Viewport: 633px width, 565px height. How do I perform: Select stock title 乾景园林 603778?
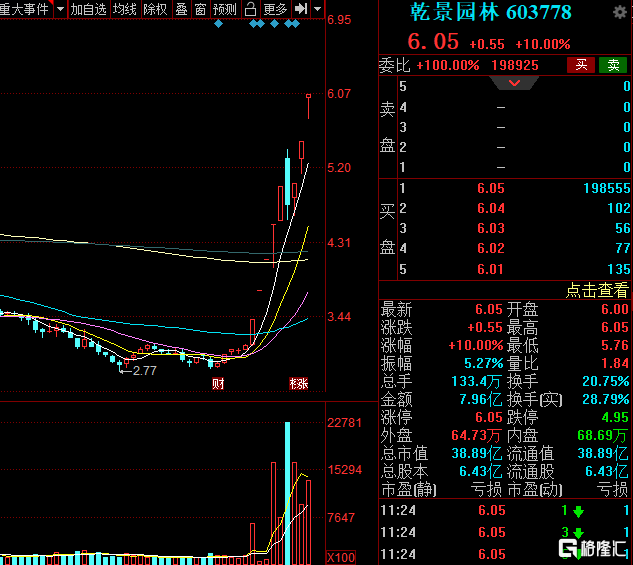tap(490, 12)
